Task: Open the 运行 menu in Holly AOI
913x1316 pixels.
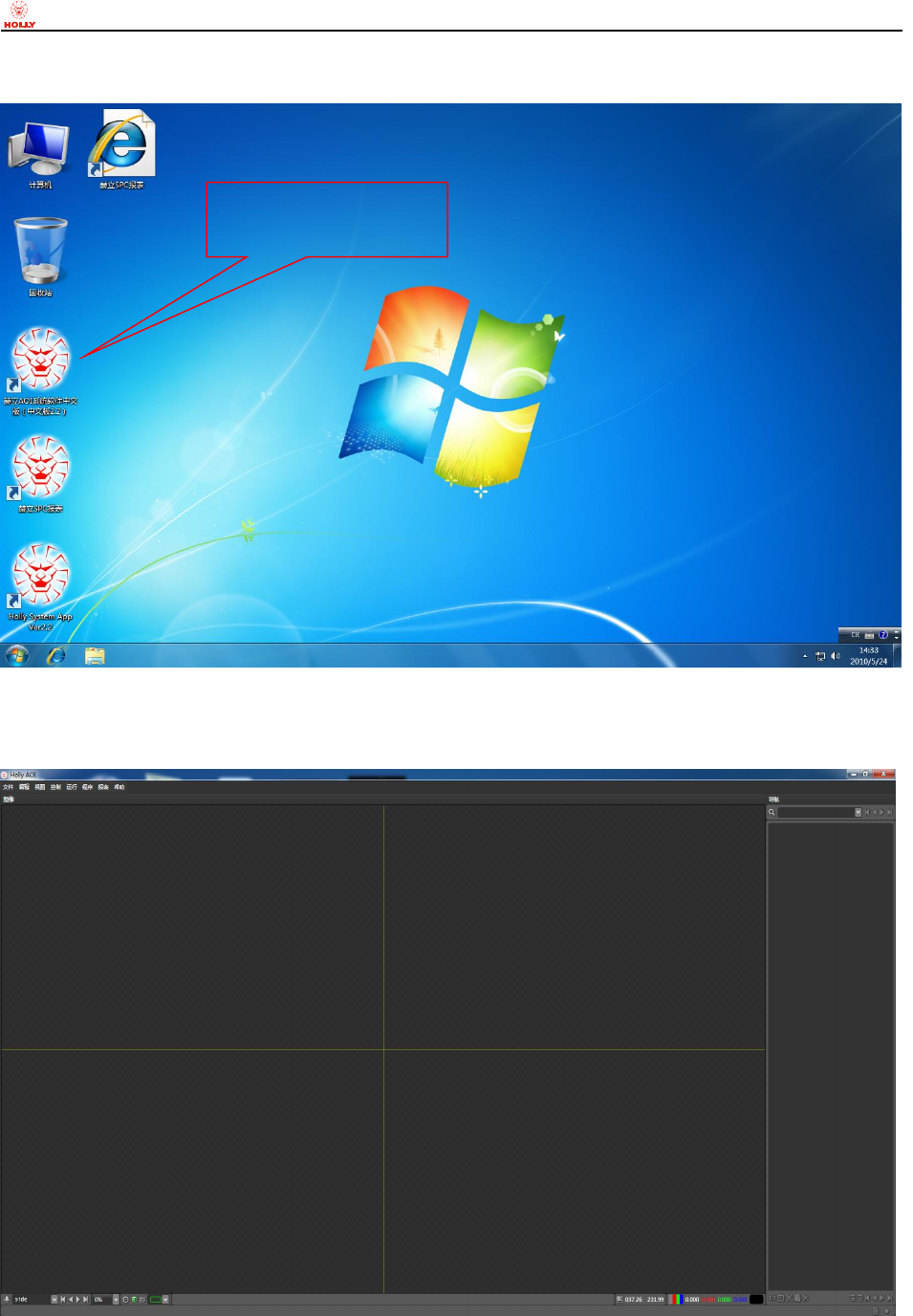Action: 72,787
